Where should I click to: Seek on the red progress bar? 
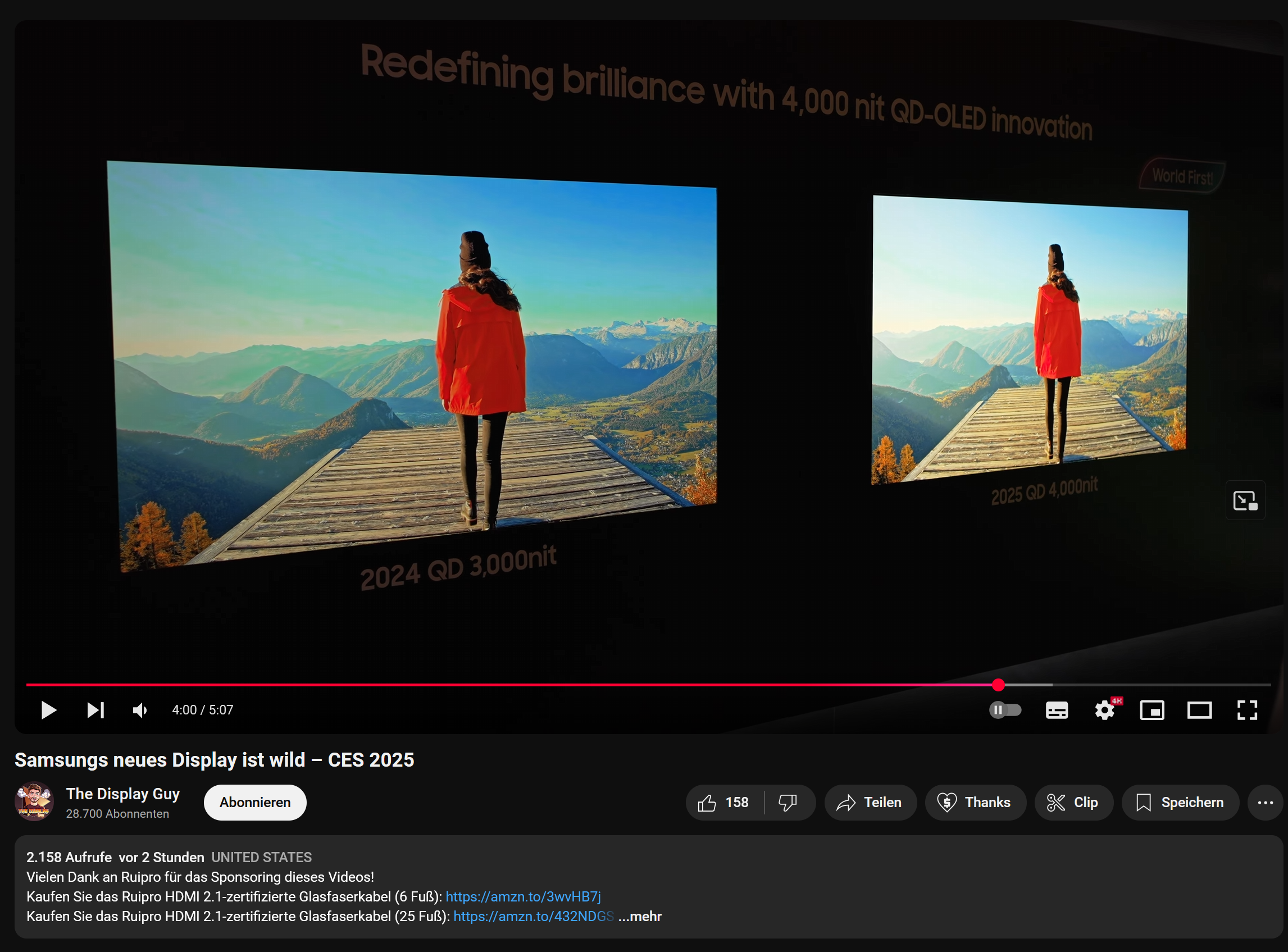pyautogui.click(x=518, y=685)
